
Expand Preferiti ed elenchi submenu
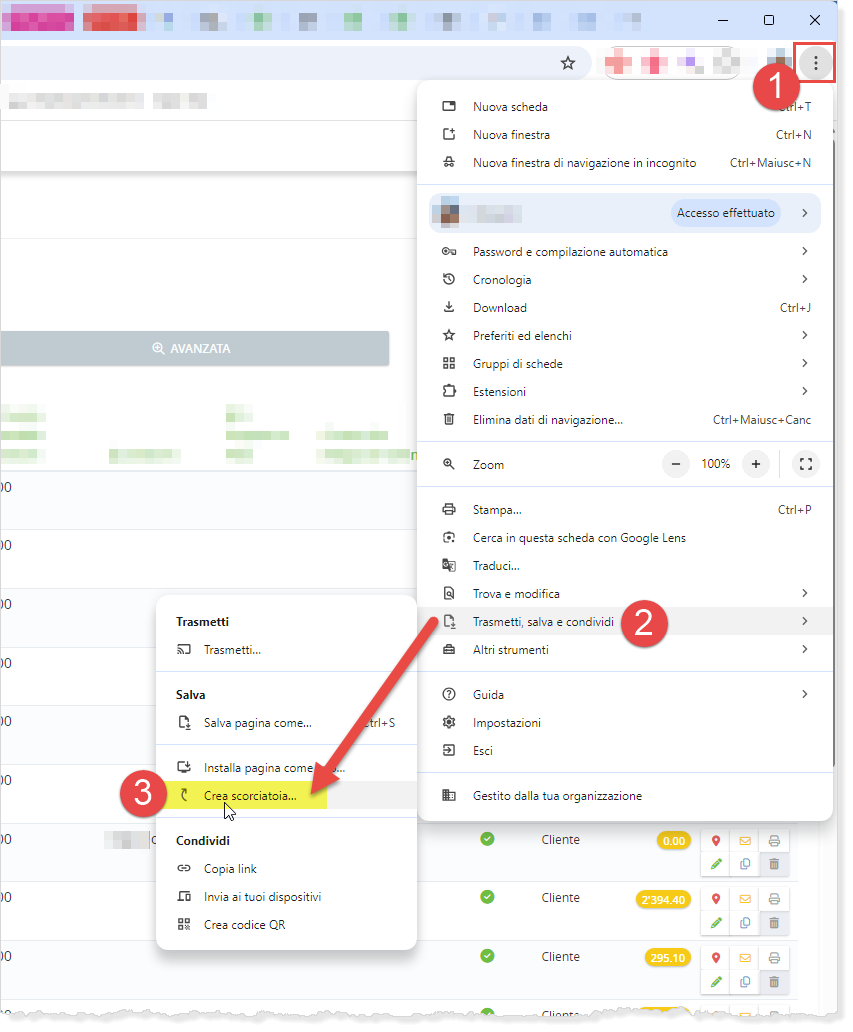(x=522, y=336)
